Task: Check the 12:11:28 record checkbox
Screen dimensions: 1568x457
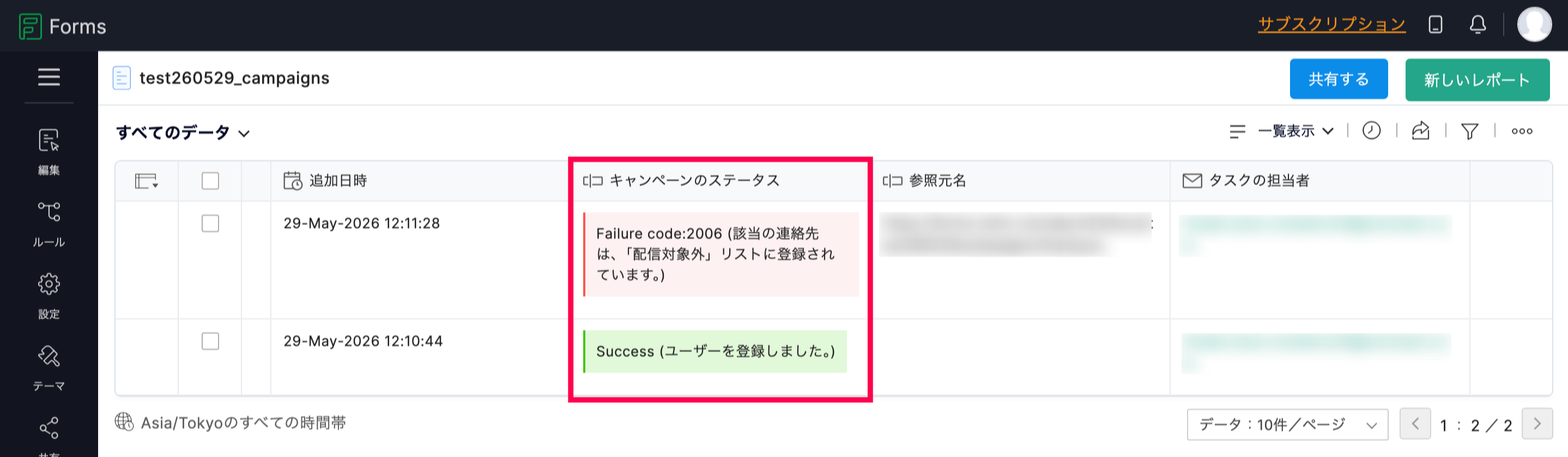Action: click(x=210, y=224)
